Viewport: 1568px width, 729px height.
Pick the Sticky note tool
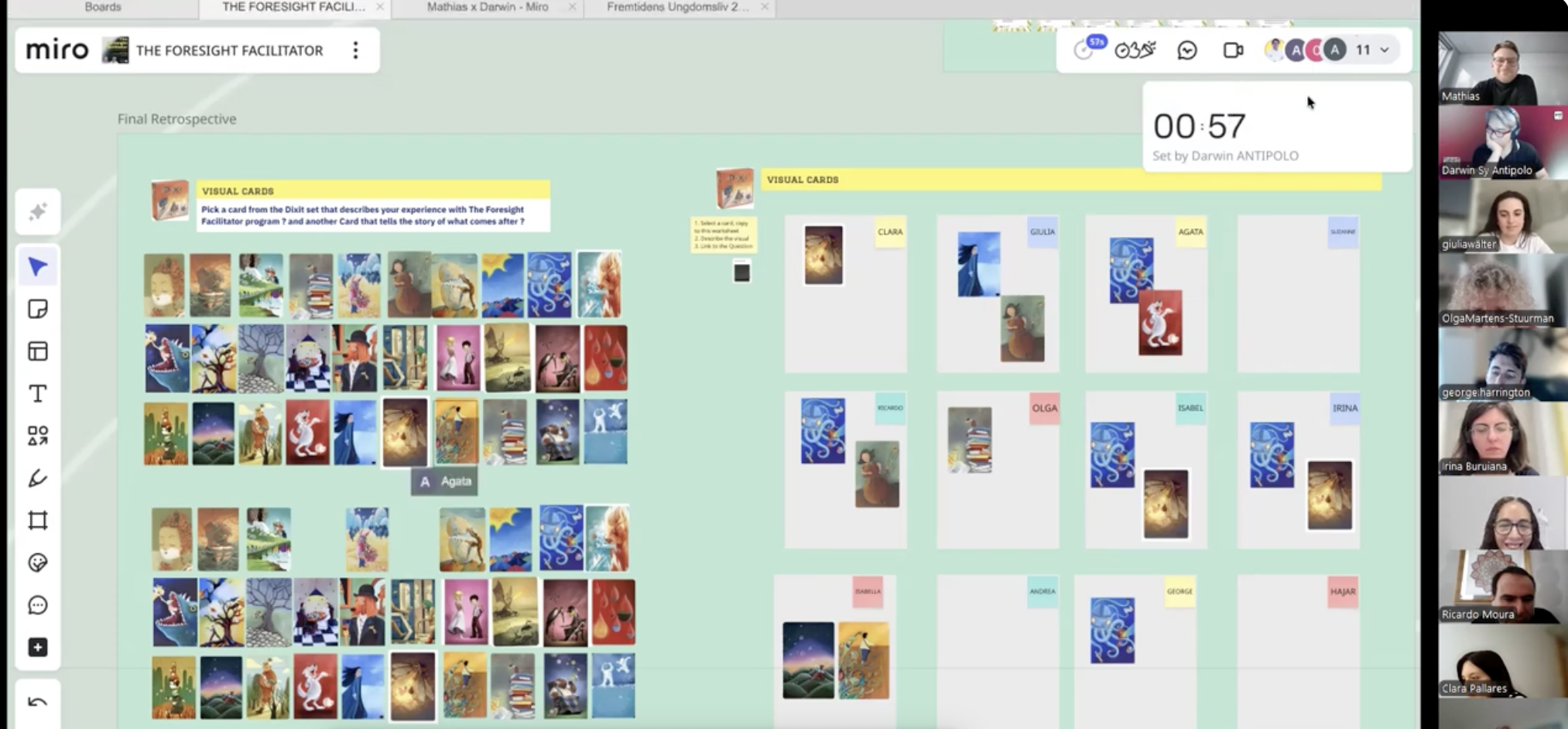pyautogui.click(x=38, y=310)
